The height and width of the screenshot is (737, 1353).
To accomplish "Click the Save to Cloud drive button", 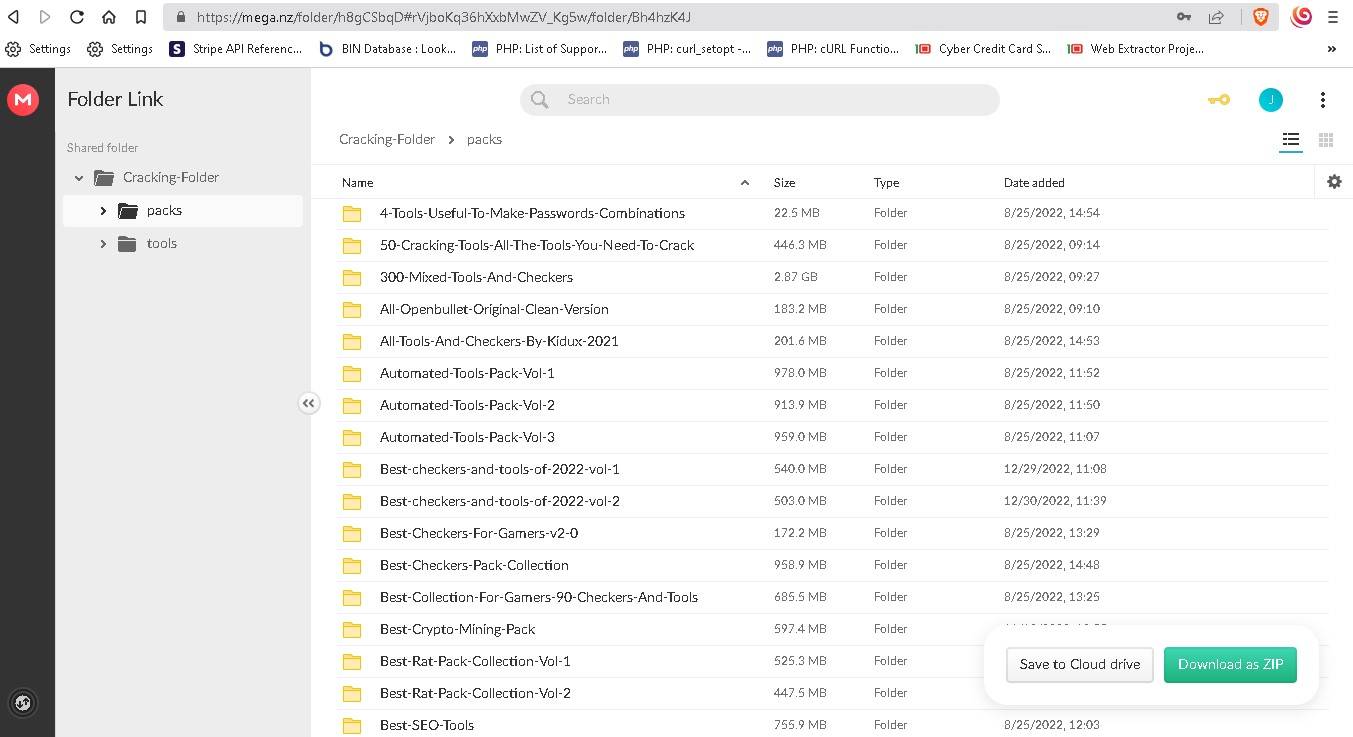I will coord(1079,664).
